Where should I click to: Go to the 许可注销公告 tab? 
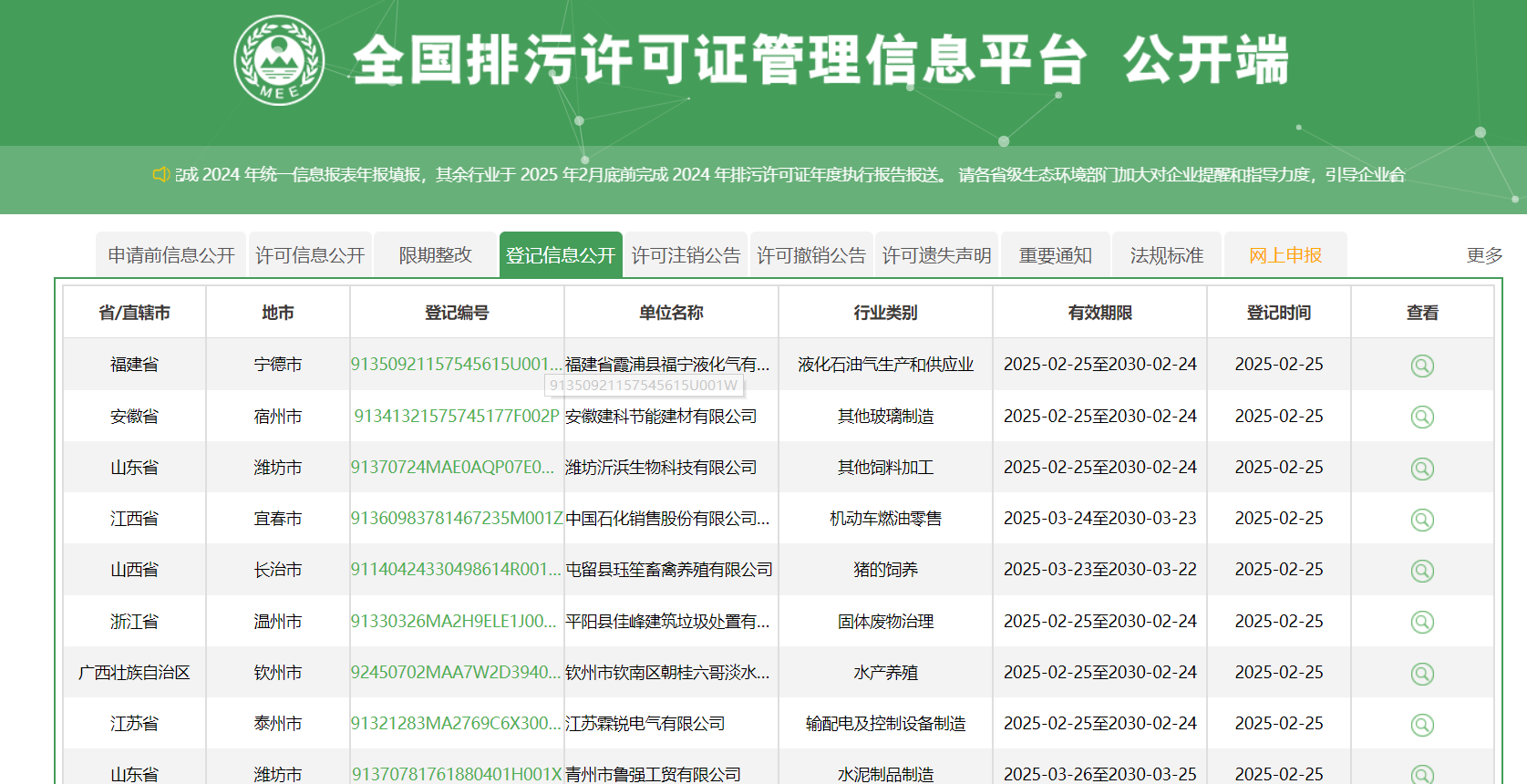686,255
